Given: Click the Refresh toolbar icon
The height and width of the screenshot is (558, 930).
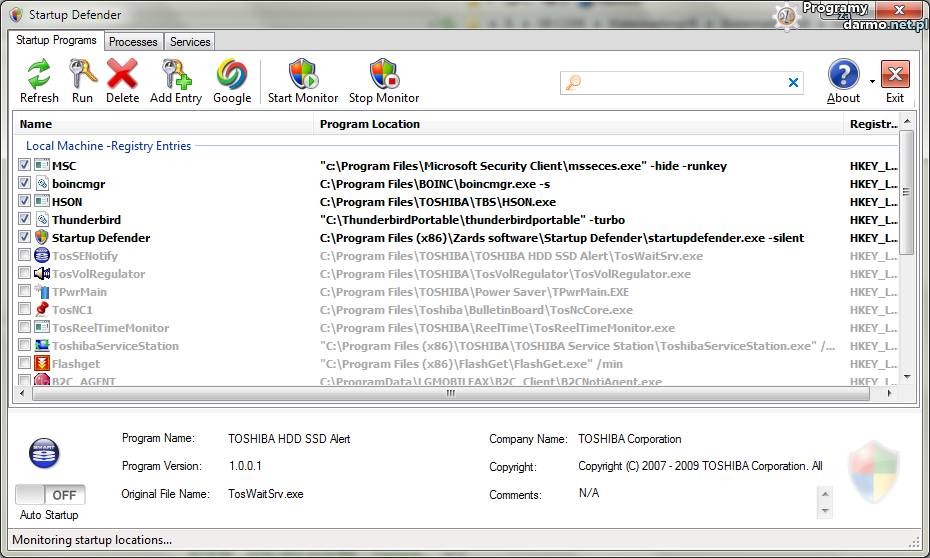Looking at the screenshot, I should pos(39,75).
